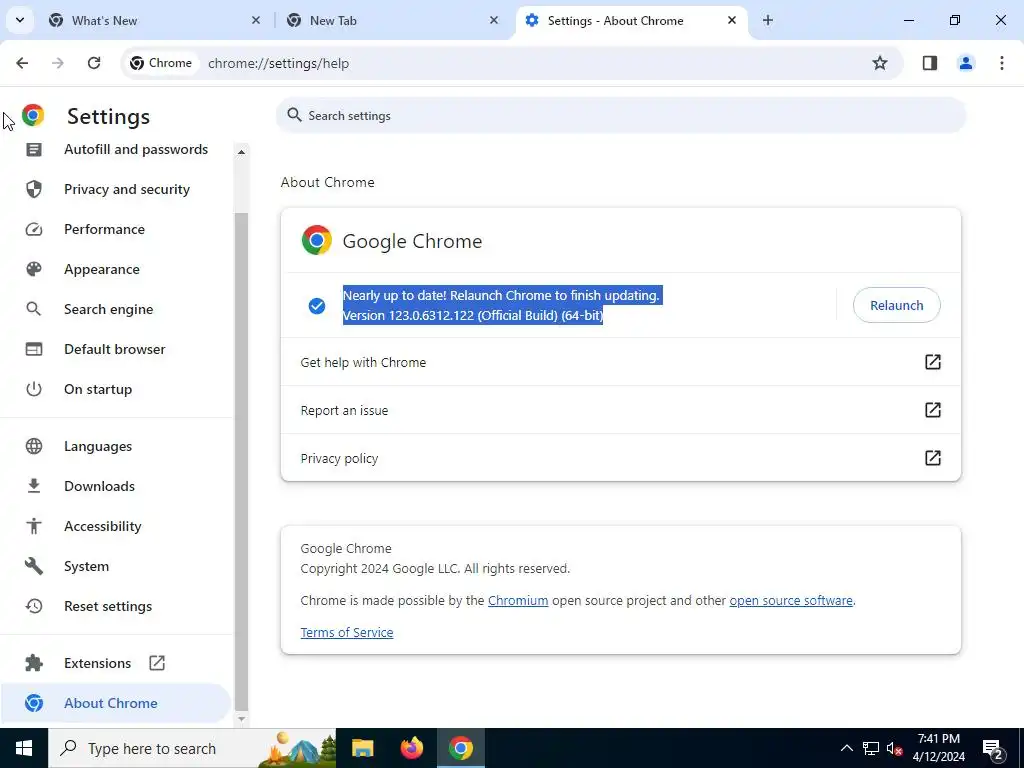Select About Chrome in the sidebar
Screen dimensions: 1024x768
click(116, 703)
